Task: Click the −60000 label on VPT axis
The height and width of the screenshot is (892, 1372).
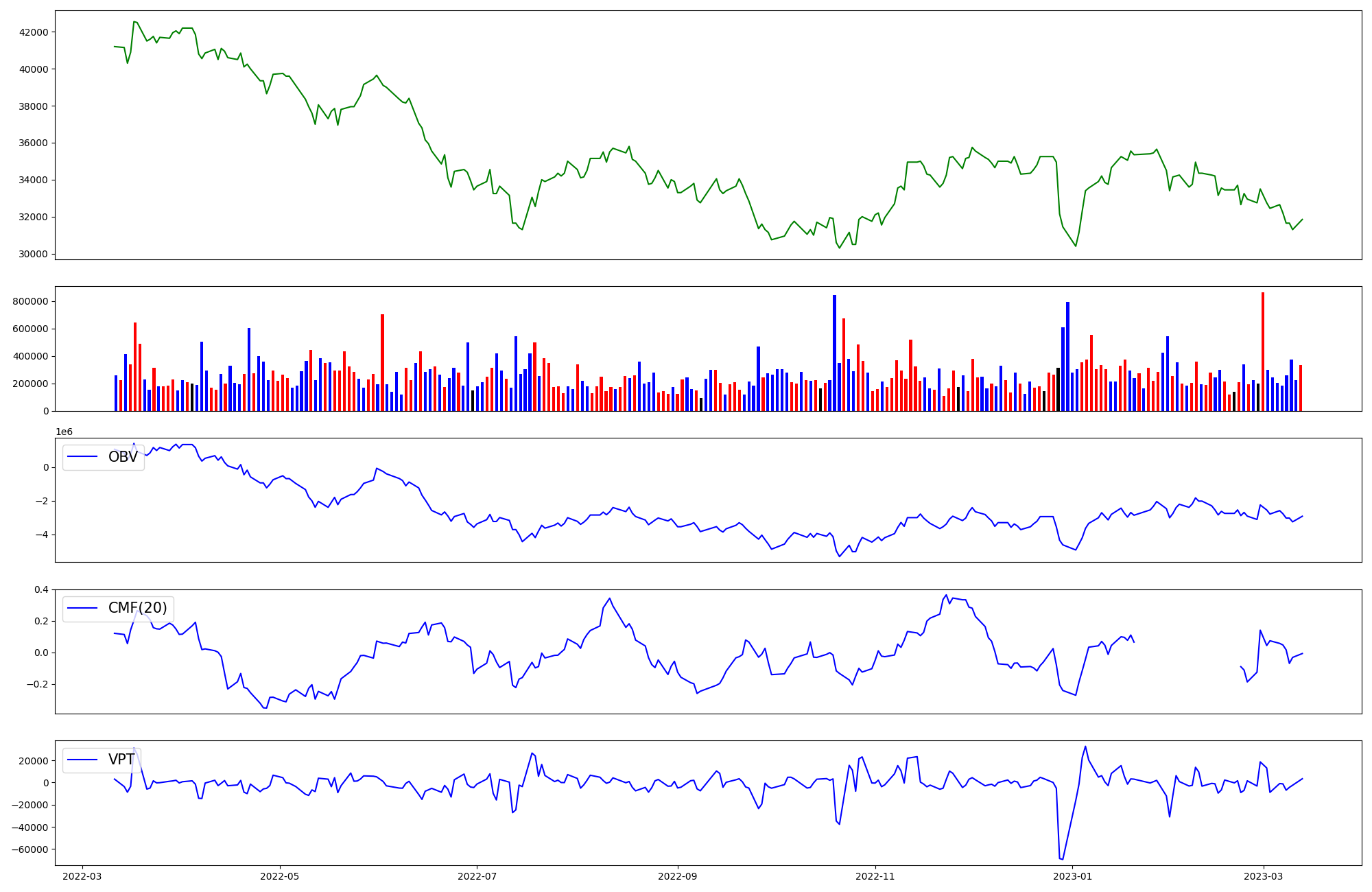Action: pyautogui.click(x=30, y=849)
